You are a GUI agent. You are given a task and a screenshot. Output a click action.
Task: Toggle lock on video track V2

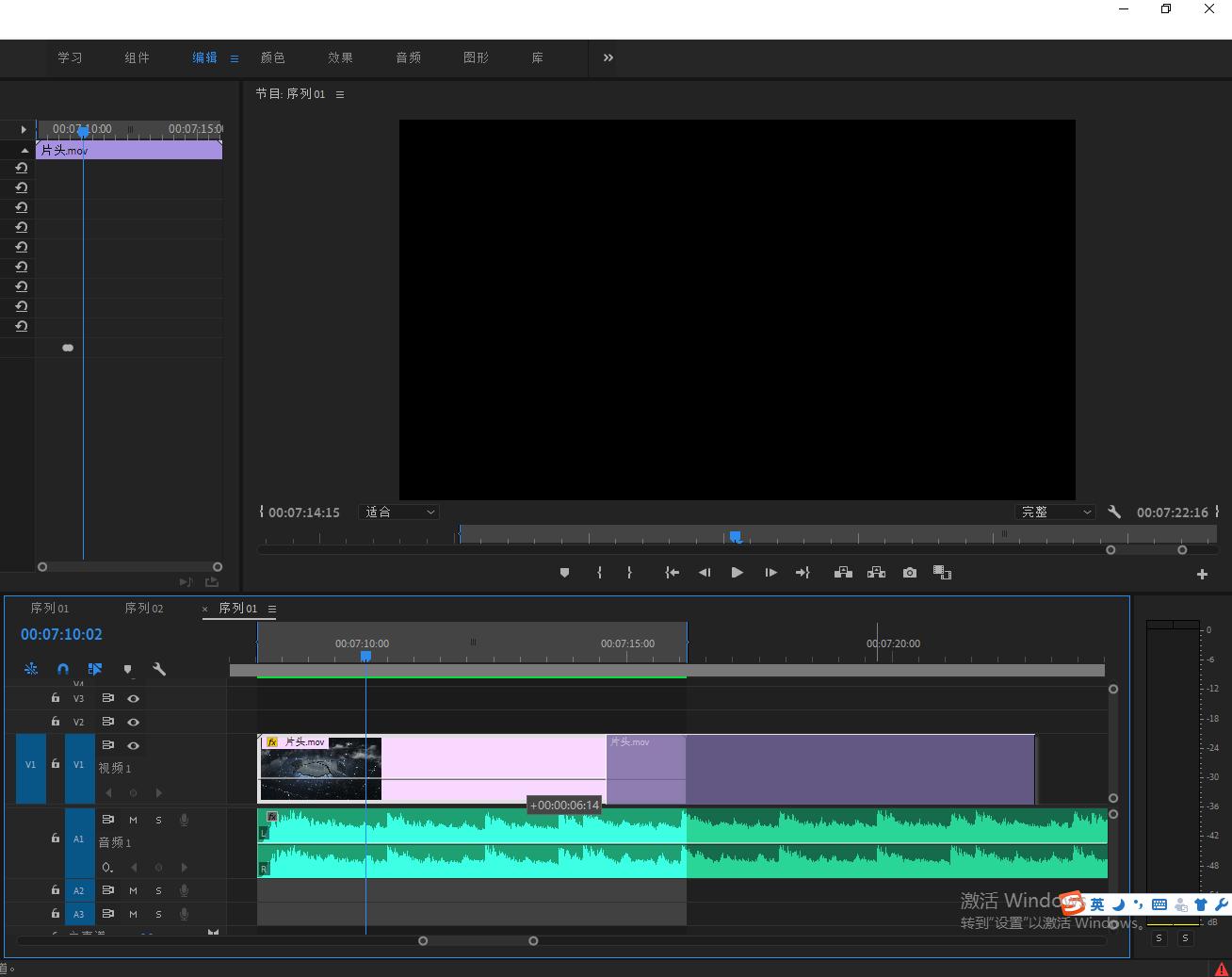coord(55,722)
